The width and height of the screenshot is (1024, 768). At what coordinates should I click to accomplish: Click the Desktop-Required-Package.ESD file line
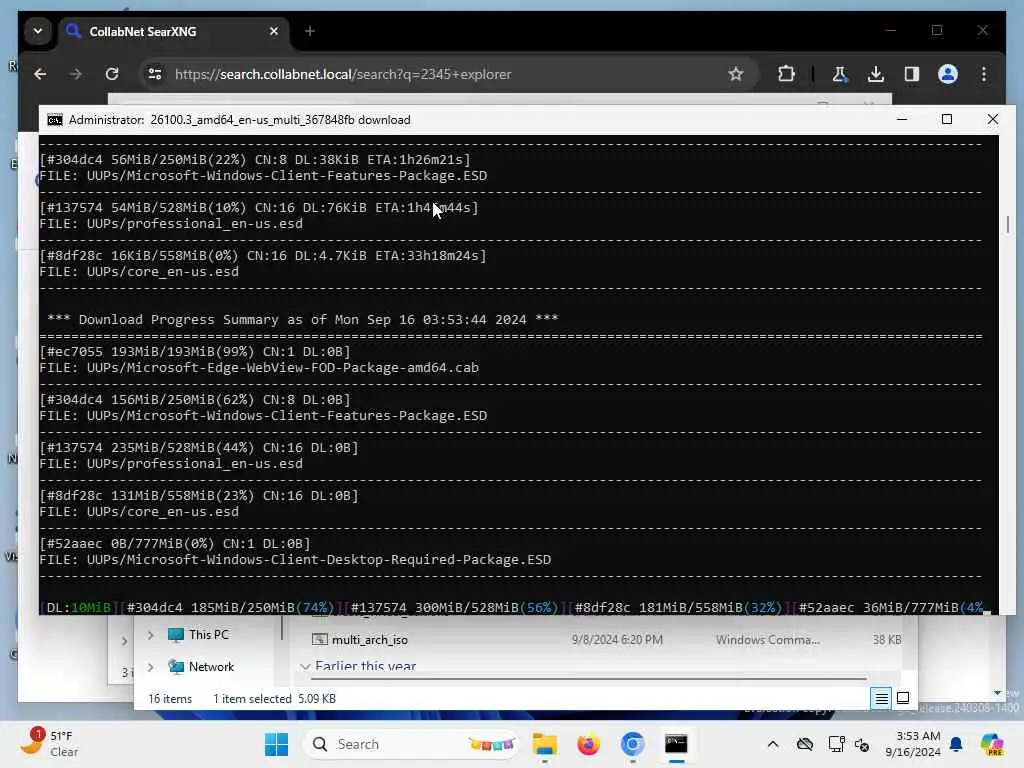tap(295, 560)
